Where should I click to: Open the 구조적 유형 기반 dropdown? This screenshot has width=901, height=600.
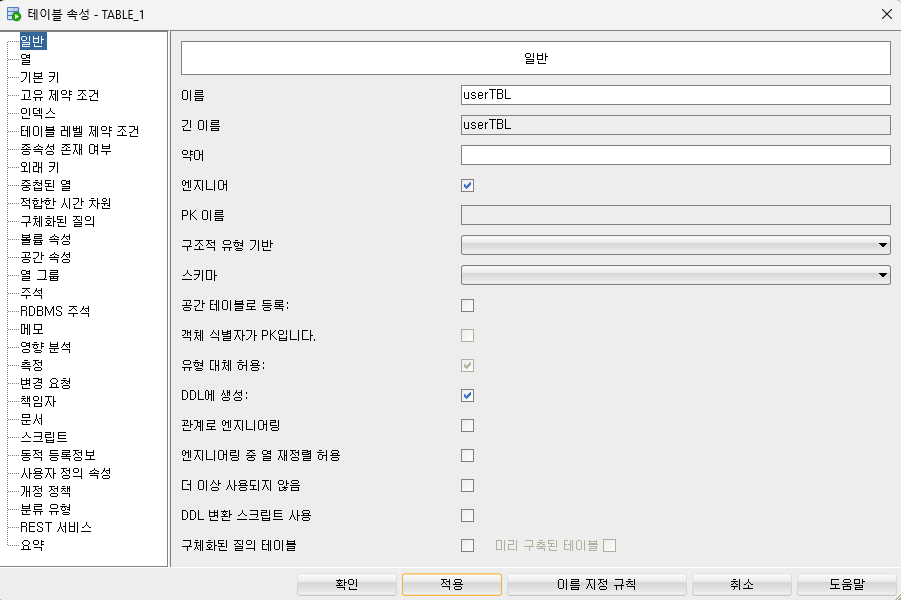pyautogui.click(x=675, y=245)
